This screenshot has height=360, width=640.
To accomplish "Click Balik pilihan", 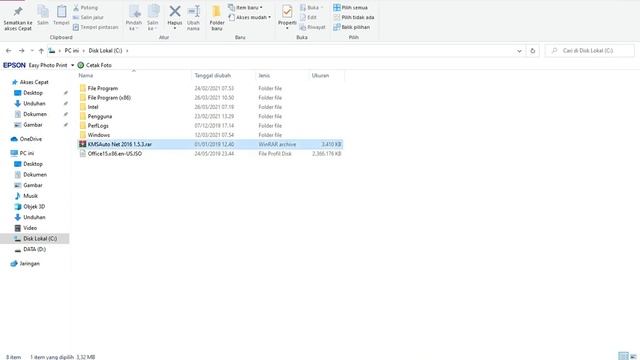I will coord(351,27).
